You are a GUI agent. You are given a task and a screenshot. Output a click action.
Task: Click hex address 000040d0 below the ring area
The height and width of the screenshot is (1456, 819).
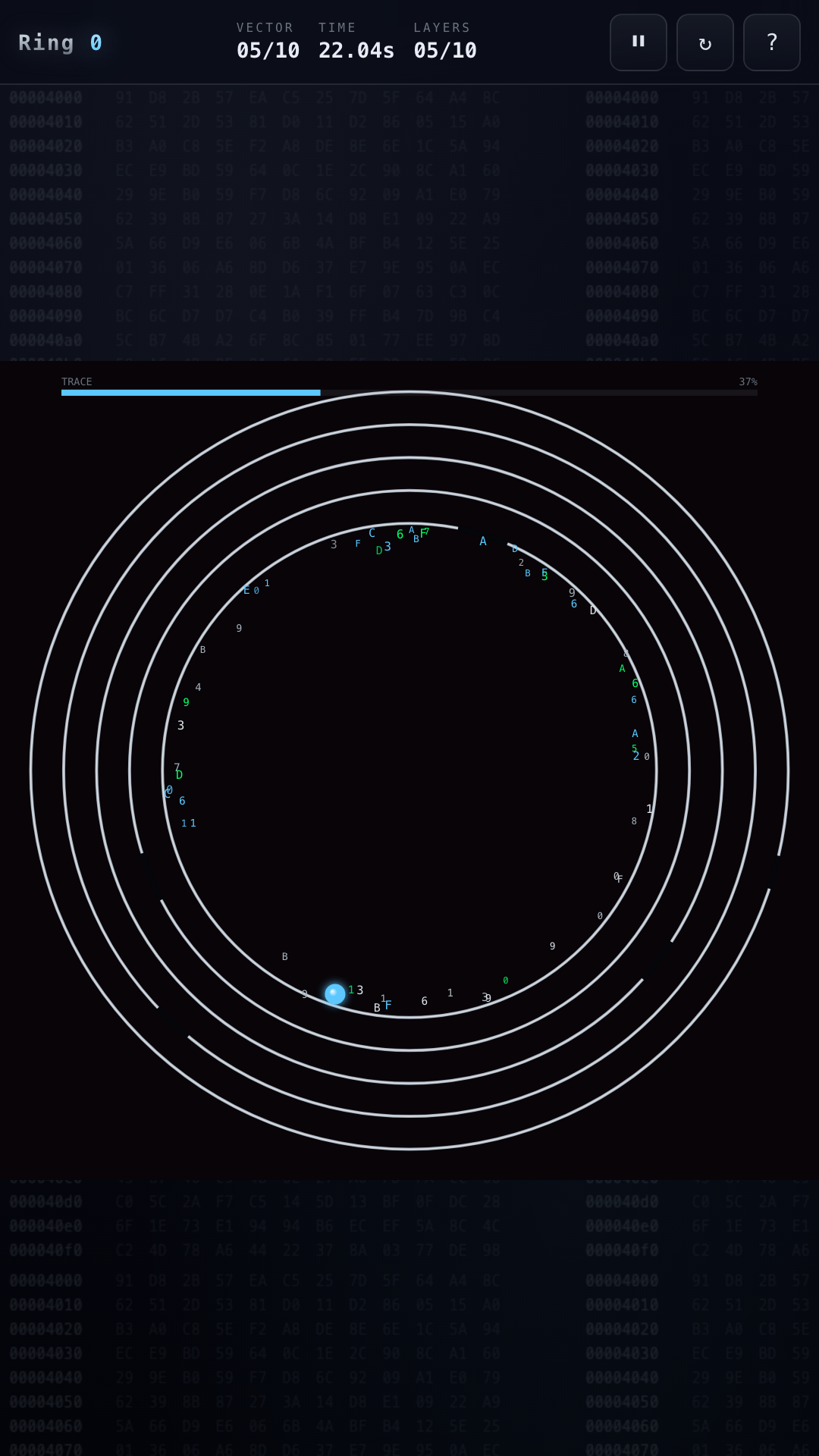tap(45, 1202)
